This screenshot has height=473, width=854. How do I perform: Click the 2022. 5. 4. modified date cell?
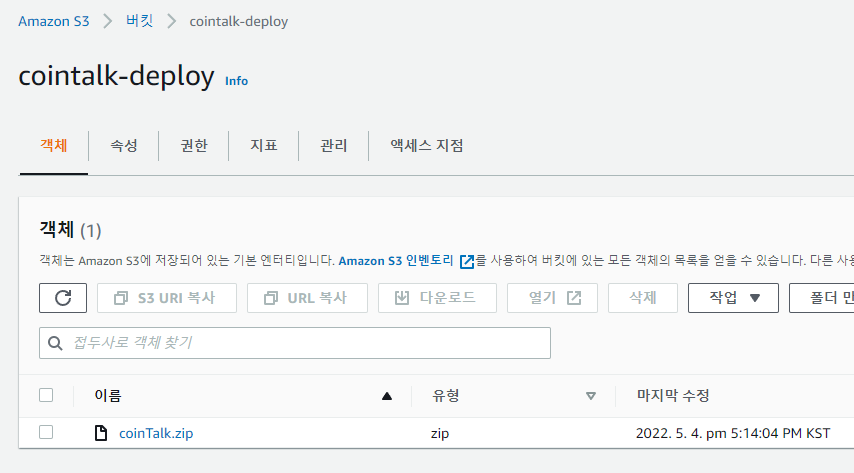pos(733,433)
